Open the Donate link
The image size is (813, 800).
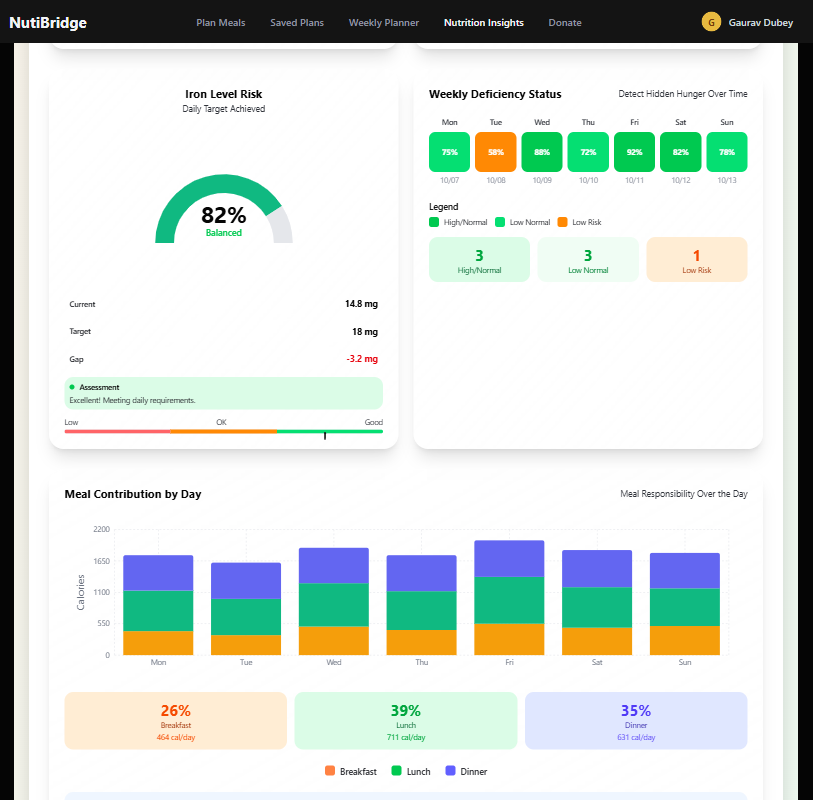coord(565,23)
